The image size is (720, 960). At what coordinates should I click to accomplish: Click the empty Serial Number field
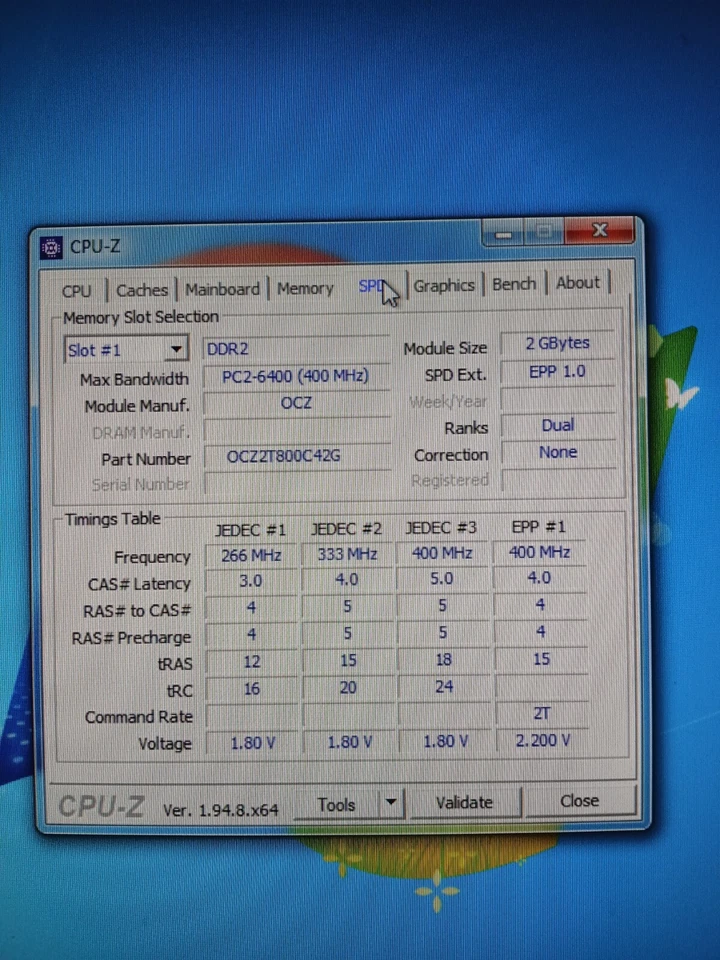[x=298, y=482]
